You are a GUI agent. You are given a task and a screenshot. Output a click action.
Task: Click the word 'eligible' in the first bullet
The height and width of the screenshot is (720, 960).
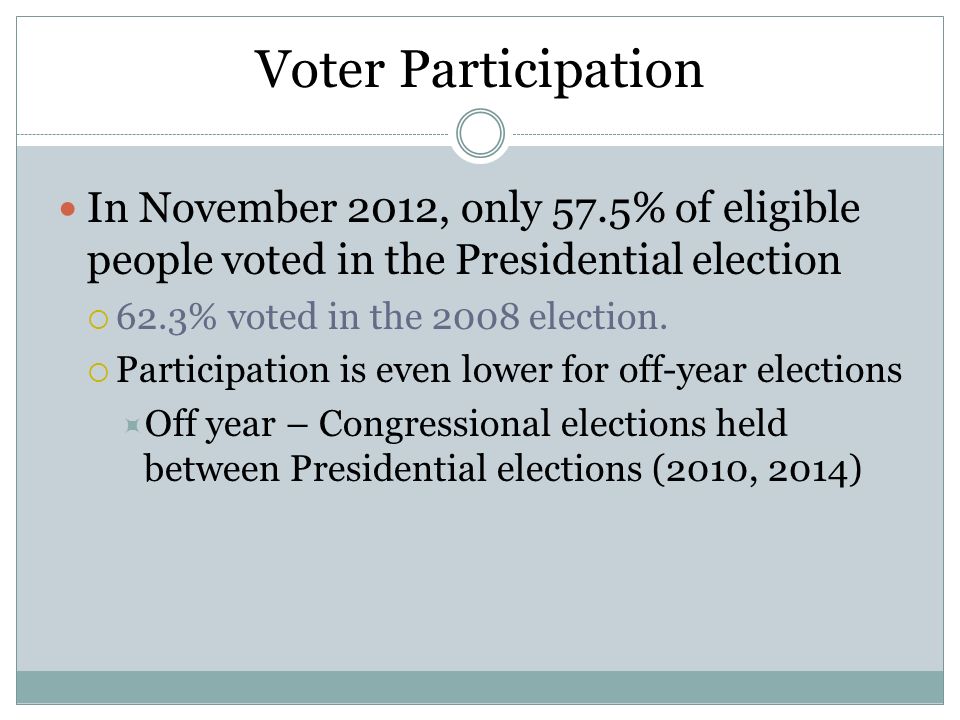pyautogui.click(x=791, y=209)
